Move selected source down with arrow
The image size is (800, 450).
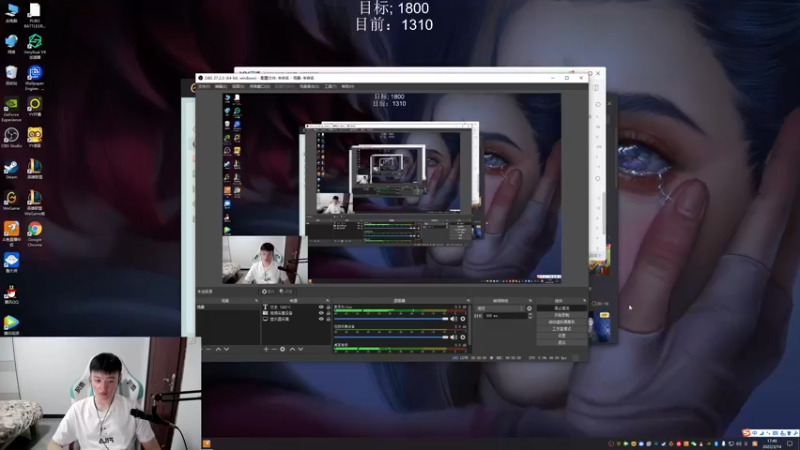301,349
